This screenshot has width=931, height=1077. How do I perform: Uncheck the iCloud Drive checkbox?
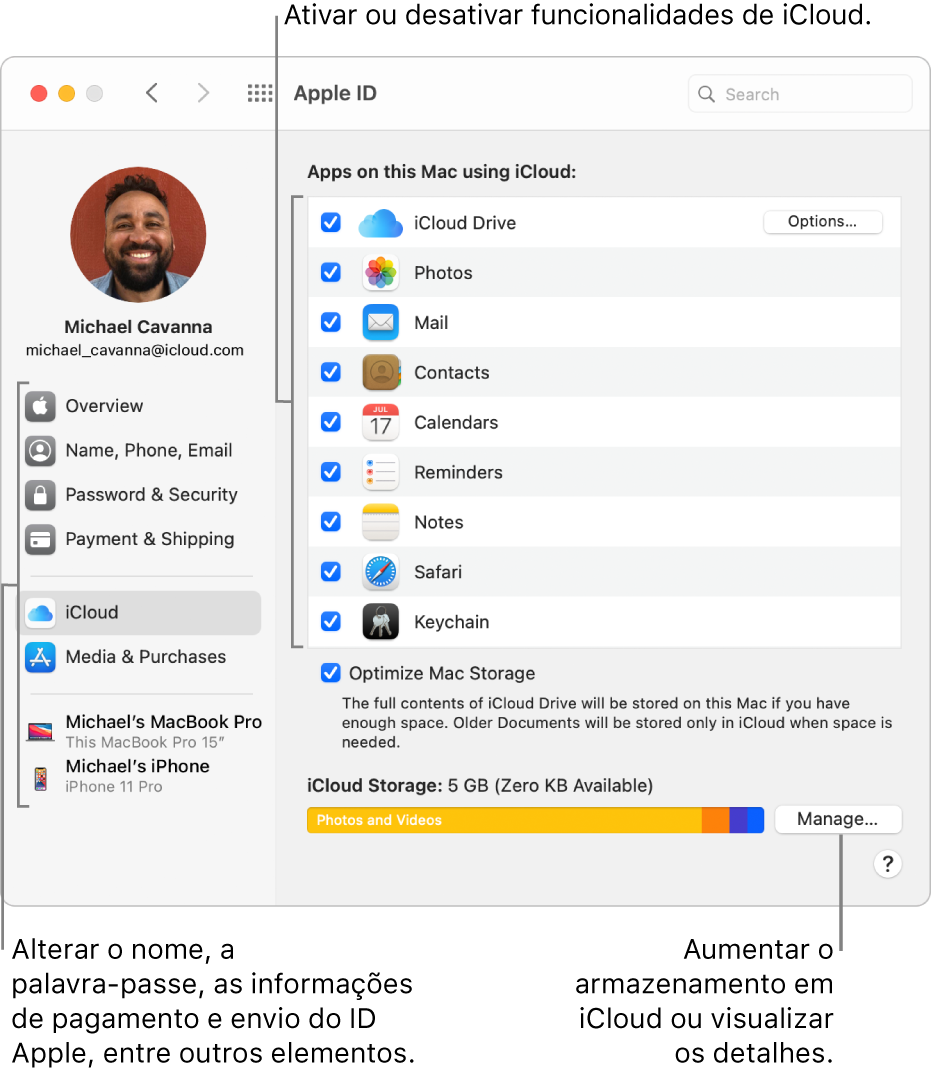(x=331, y=223)
